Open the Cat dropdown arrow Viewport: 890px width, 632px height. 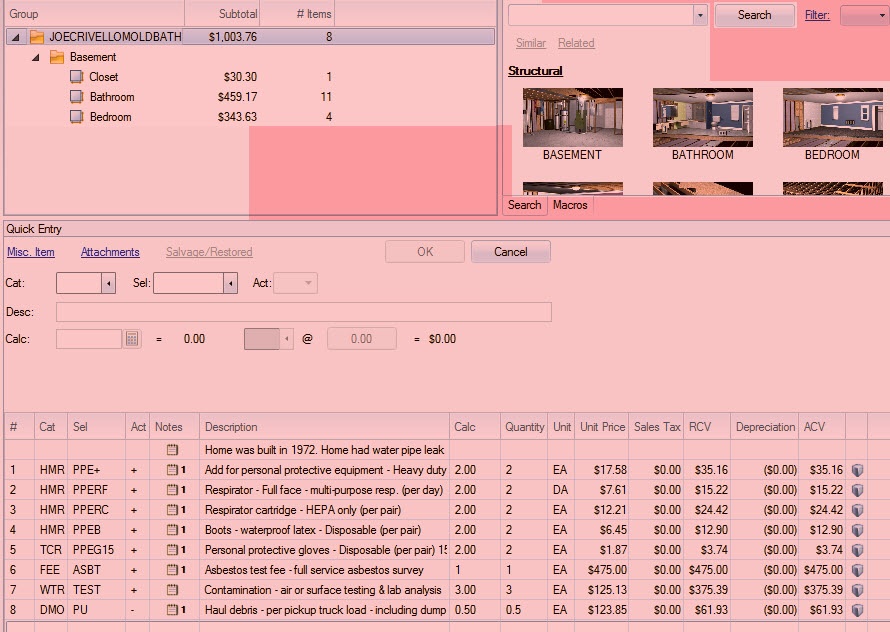(x=108, y=283)
